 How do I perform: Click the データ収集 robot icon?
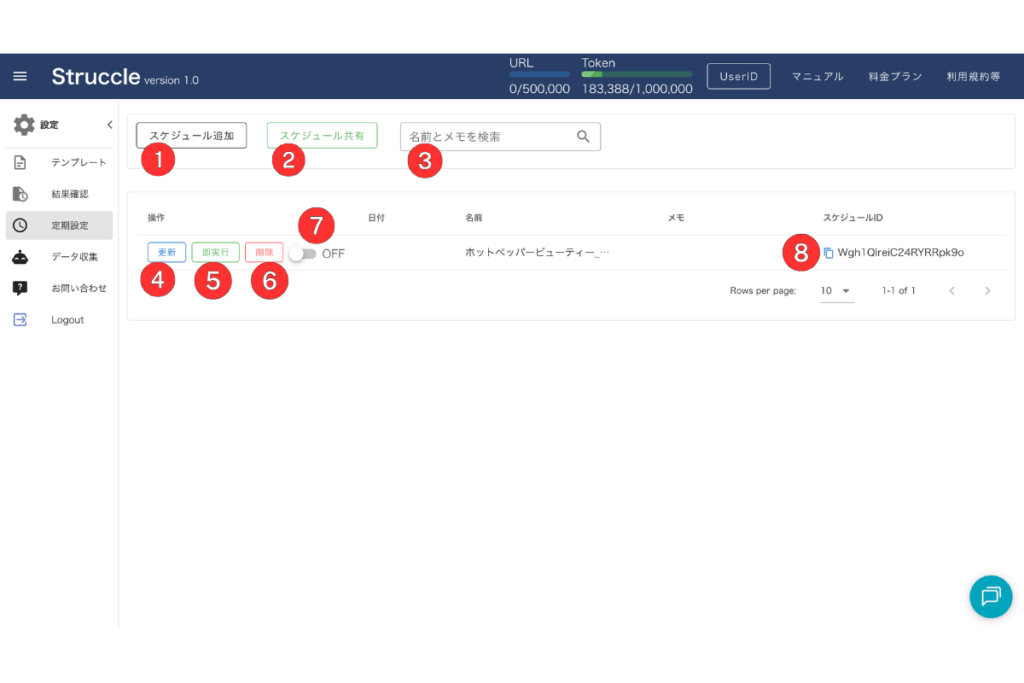20,257
